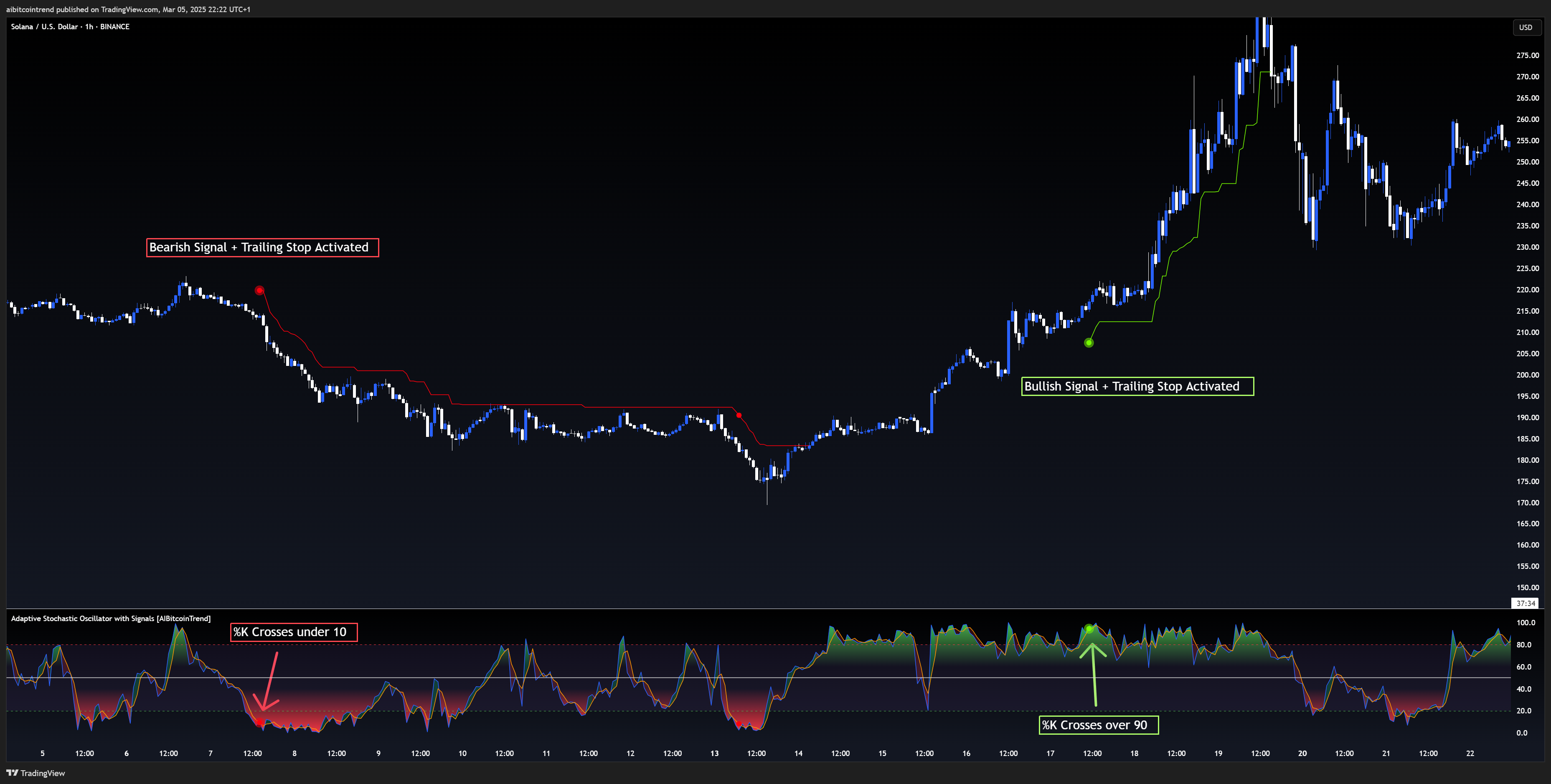The width and height of the screenshot is (1551, 784).
Task: Click date label 20 on the time axis
Action: [1302, 753]
